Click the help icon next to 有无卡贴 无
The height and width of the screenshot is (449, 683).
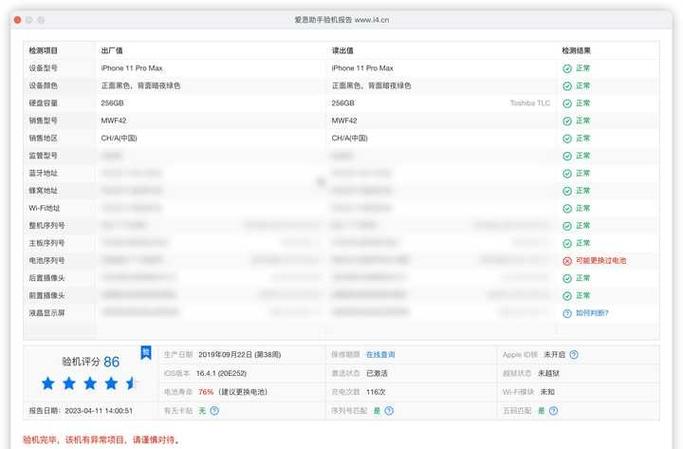click(214, 410)
